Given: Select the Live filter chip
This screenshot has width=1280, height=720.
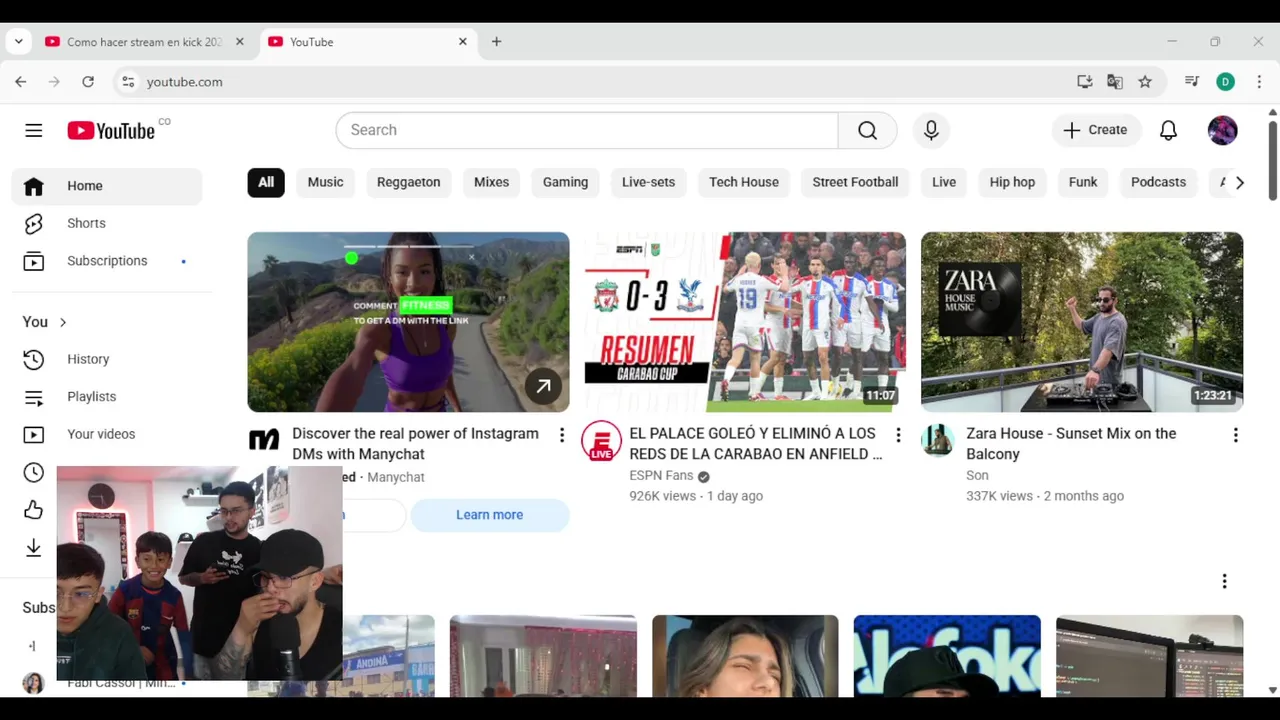Looking at the screenshot, I should (x=944, y=182).
